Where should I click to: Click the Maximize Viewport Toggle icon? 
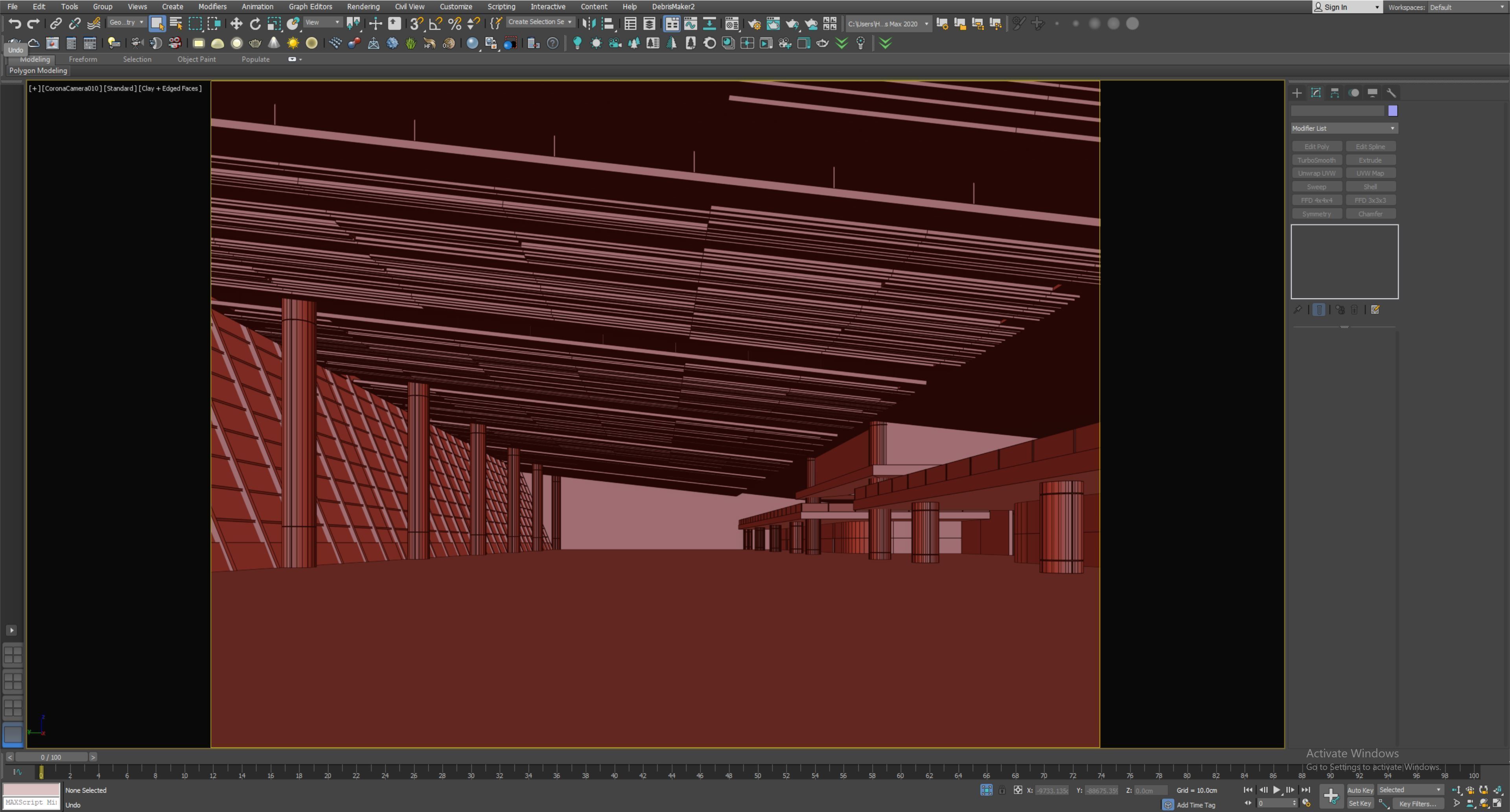pos(1497,803)
